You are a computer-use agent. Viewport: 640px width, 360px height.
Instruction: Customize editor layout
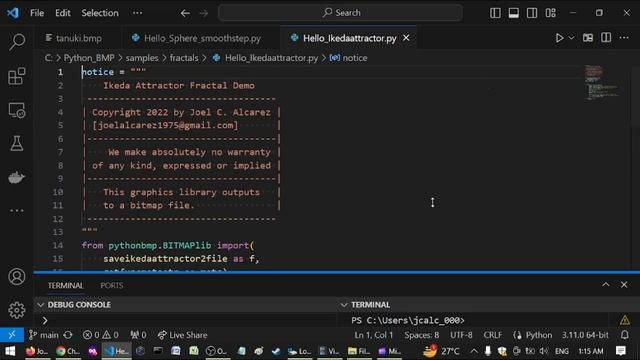(x=551, y=13)
